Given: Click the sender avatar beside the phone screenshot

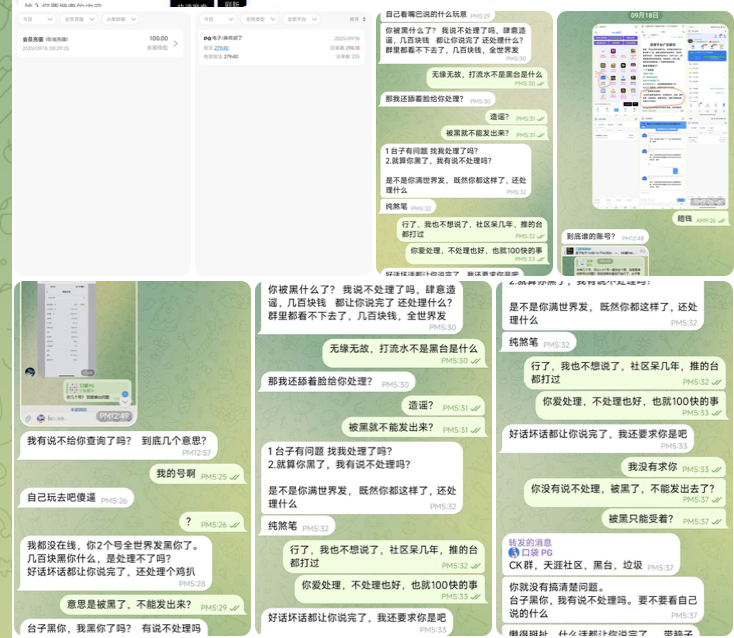Looking at the screenshot, I should [30, 372].
